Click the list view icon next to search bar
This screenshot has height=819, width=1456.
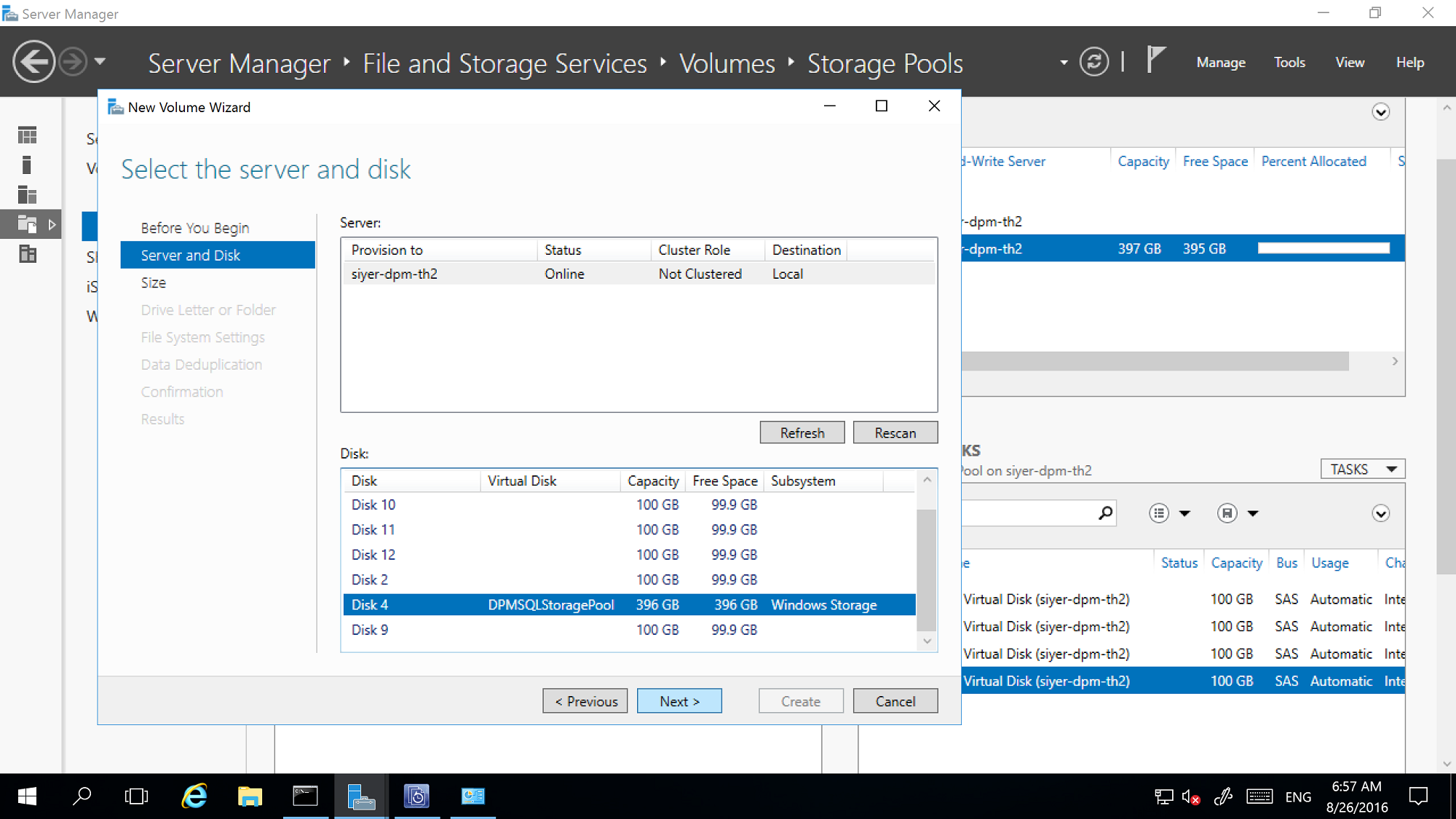[x=1158, y=513]
